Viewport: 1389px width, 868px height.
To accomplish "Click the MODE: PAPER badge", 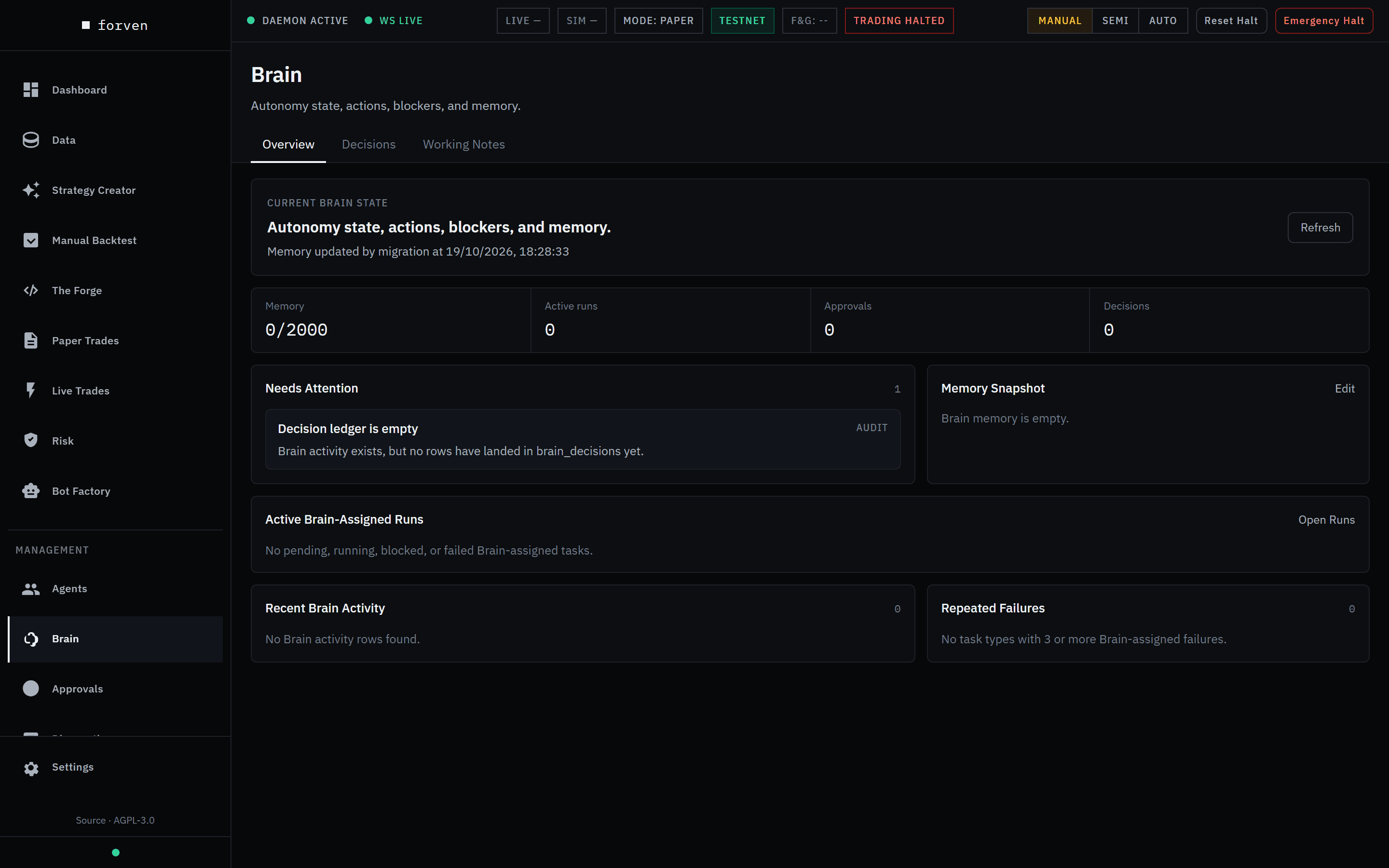I will click(x=658, y=21).
